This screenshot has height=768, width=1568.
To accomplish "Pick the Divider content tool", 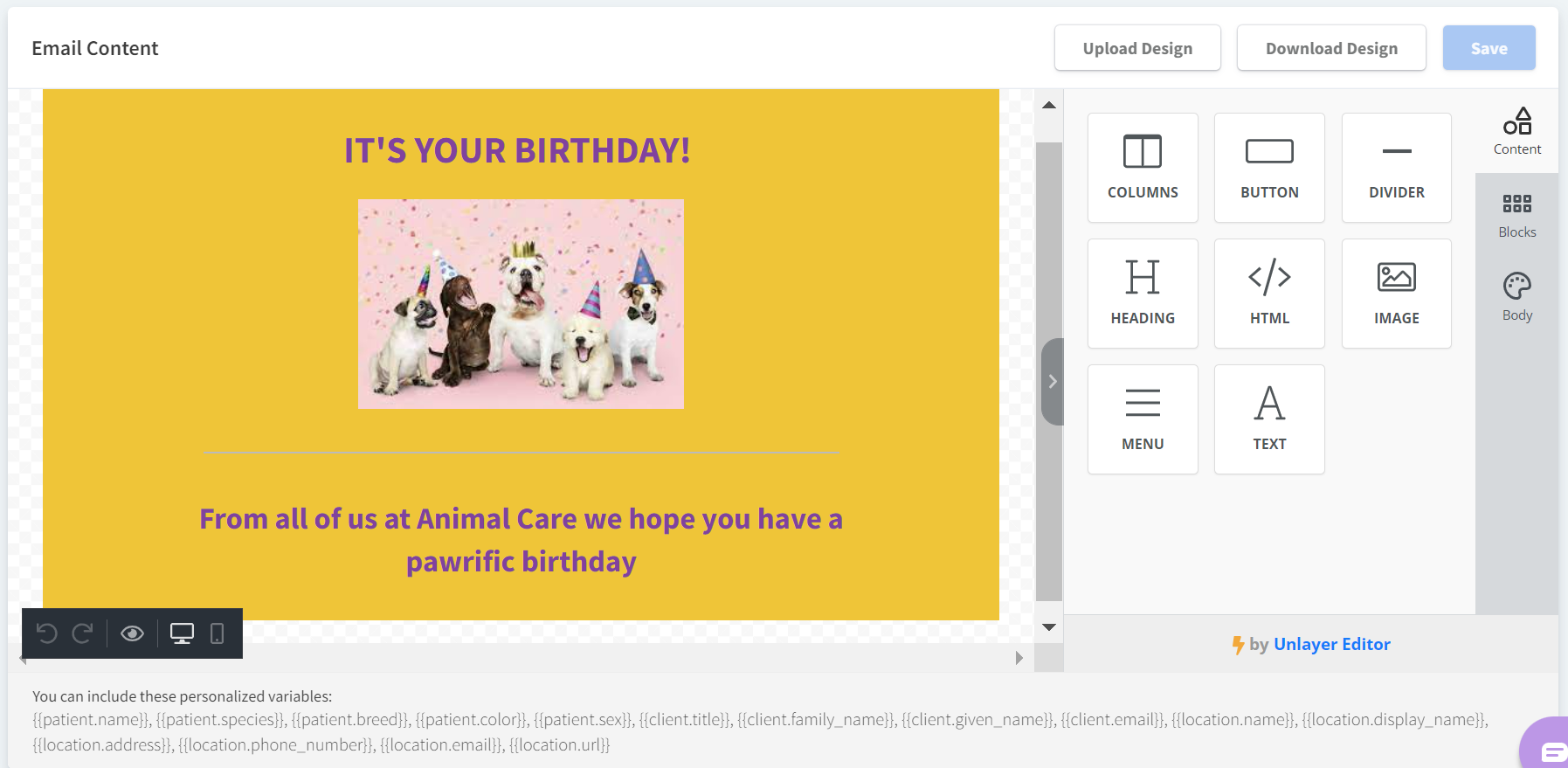I will pos(1396,167).
